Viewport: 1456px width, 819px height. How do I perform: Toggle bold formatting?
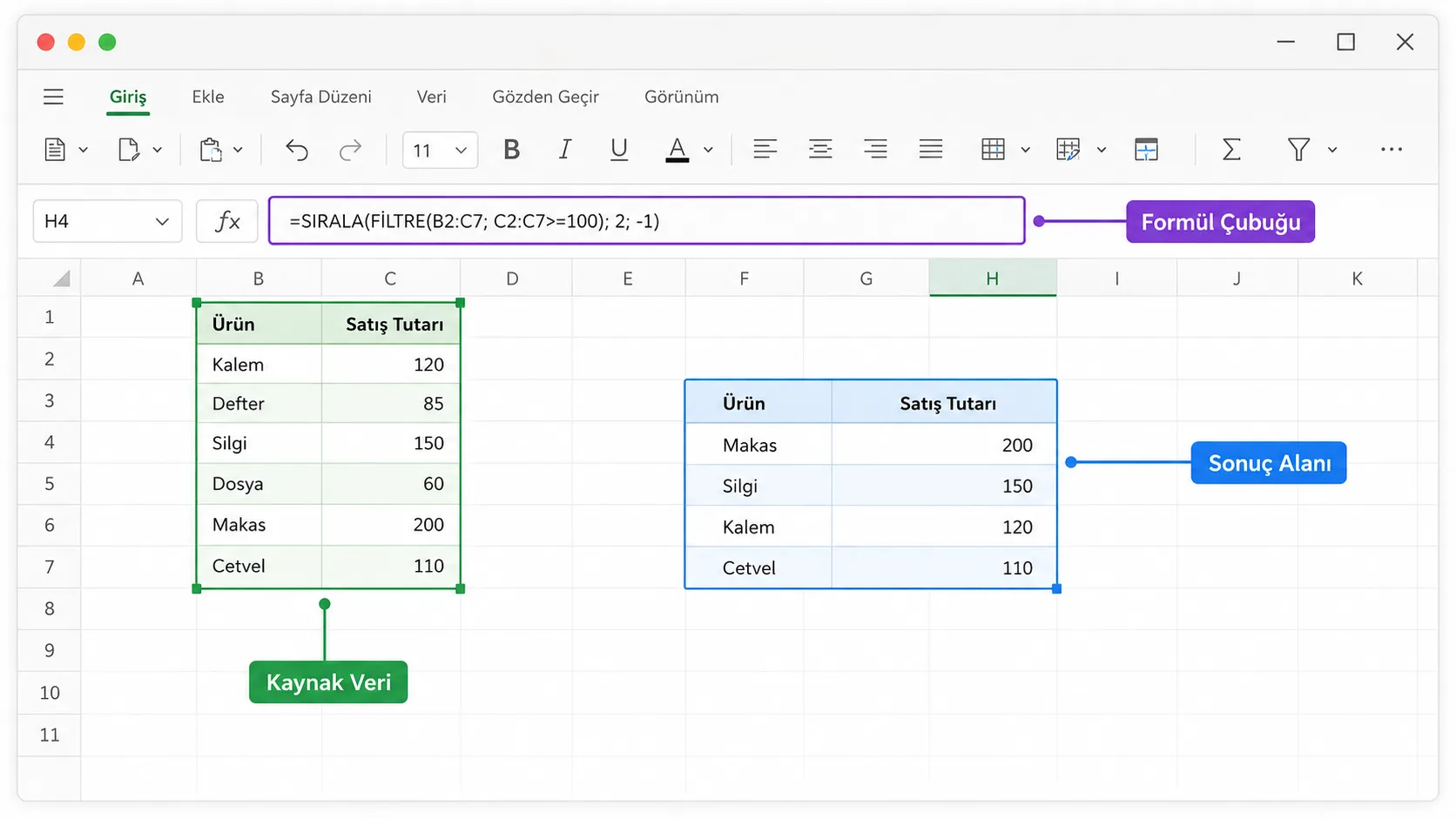[x=511, y=150]
